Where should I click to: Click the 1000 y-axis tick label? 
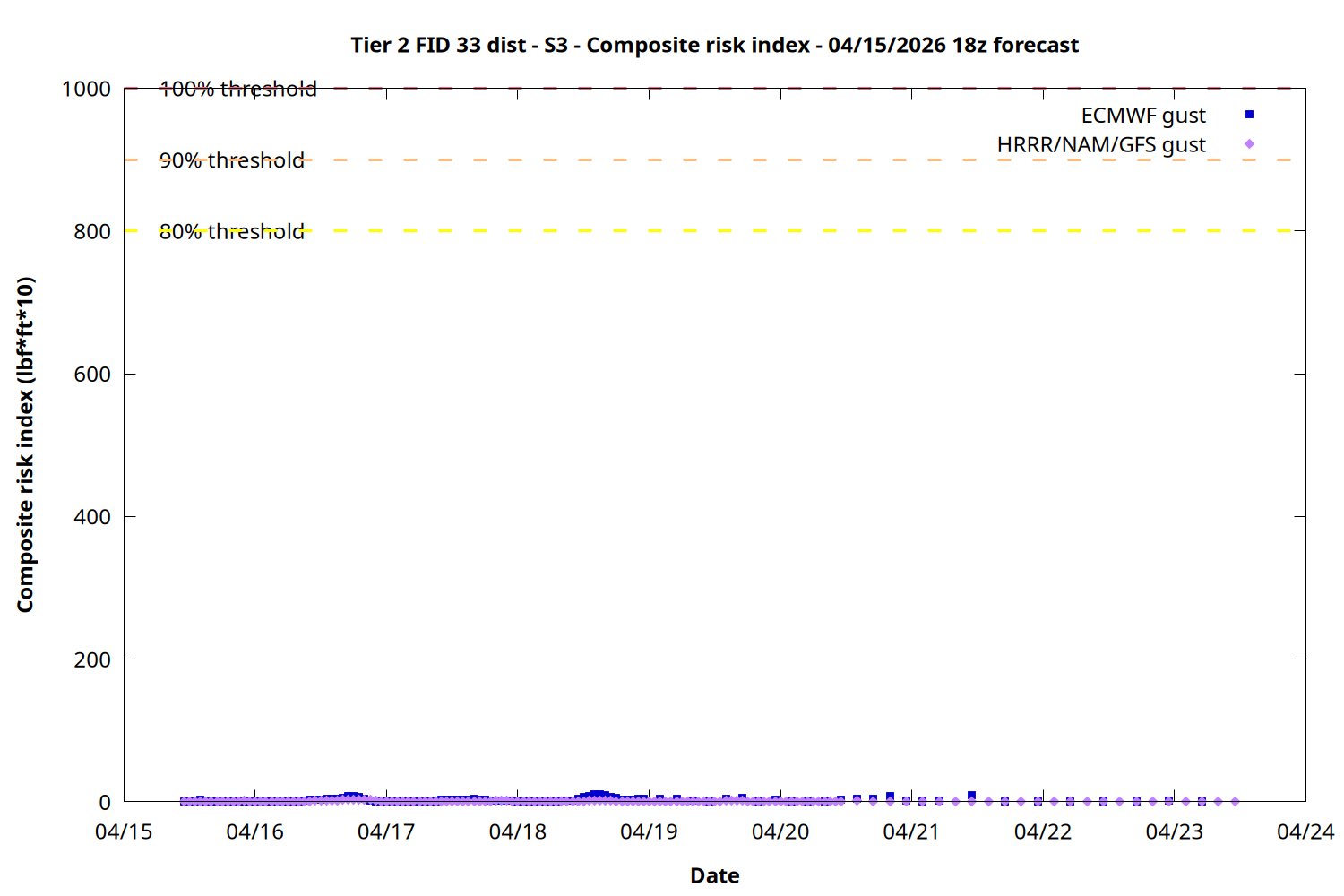[x=86, y=90]
